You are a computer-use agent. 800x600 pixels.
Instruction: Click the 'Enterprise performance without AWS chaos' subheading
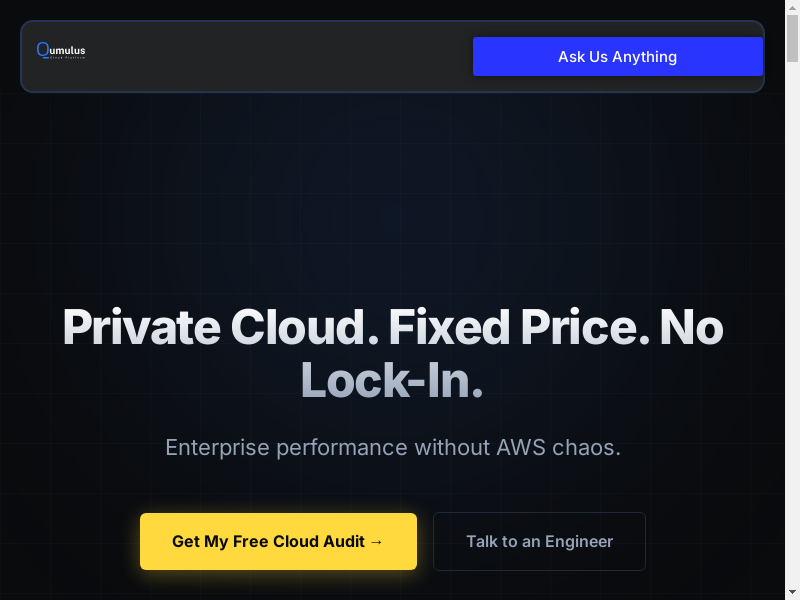[393, 447]
